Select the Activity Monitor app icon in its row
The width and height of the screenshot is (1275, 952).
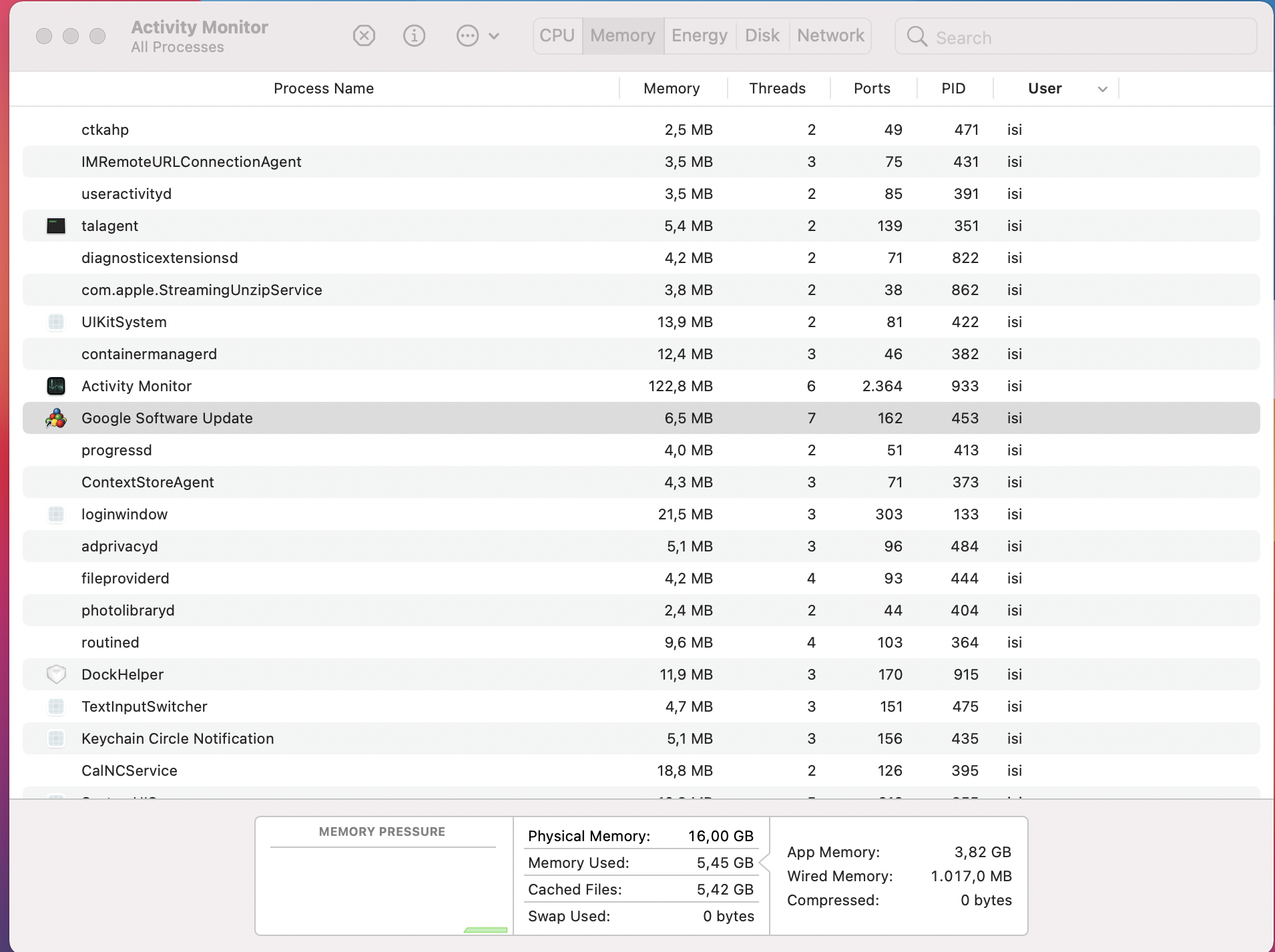(56, 386)
